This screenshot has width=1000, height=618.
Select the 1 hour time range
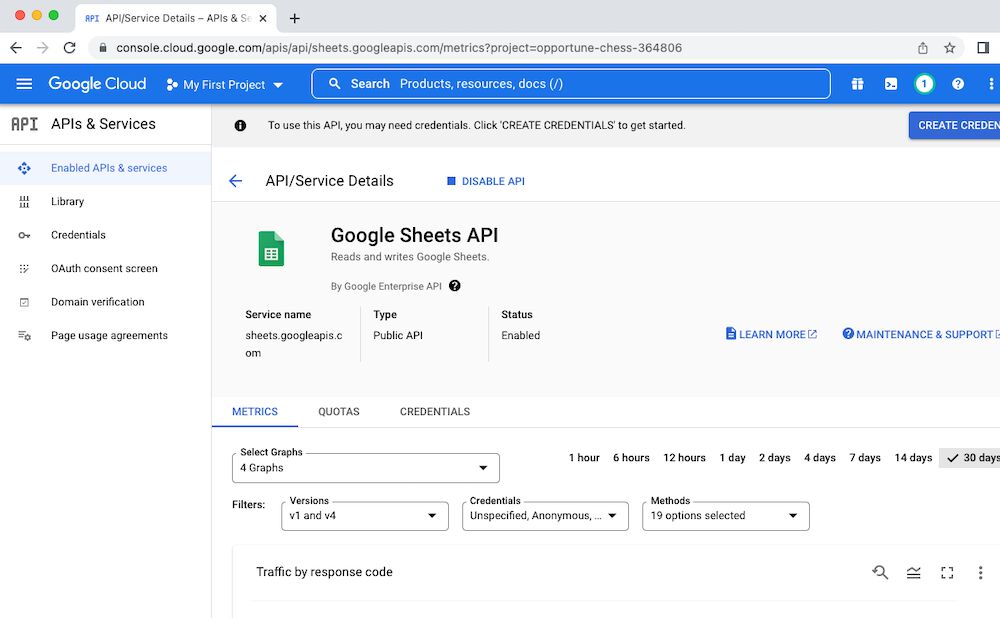584,457
